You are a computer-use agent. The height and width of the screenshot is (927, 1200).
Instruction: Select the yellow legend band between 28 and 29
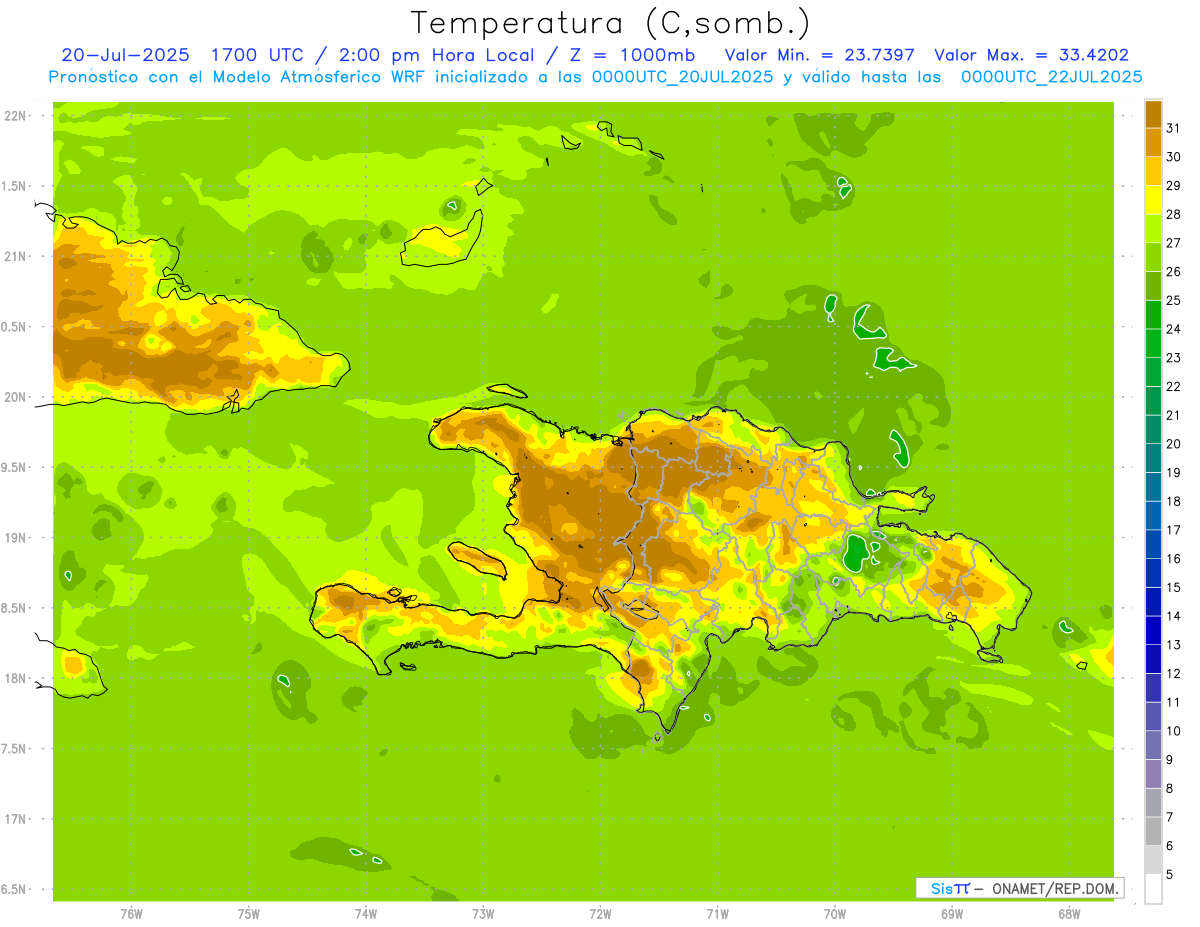point(1153,199)
